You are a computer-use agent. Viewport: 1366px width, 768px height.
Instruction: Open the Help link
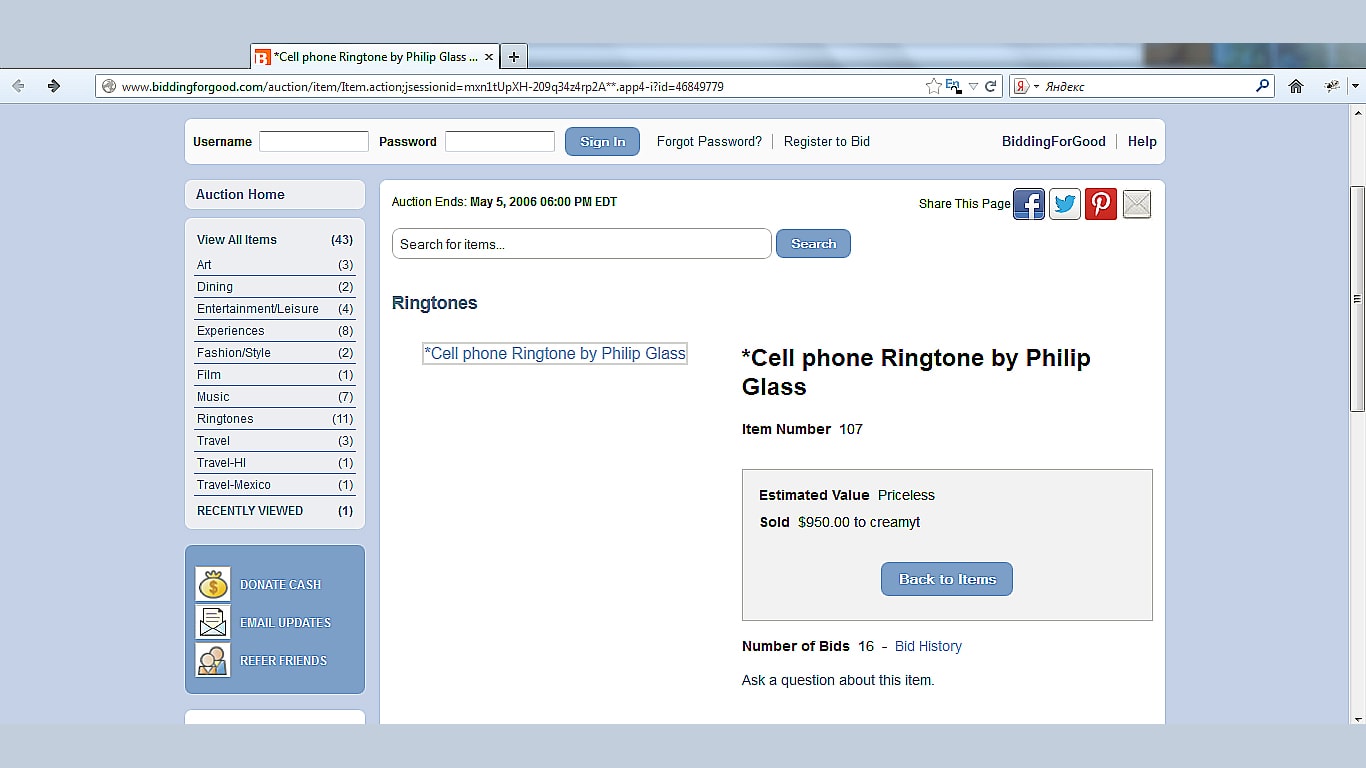click(1142, 142)
